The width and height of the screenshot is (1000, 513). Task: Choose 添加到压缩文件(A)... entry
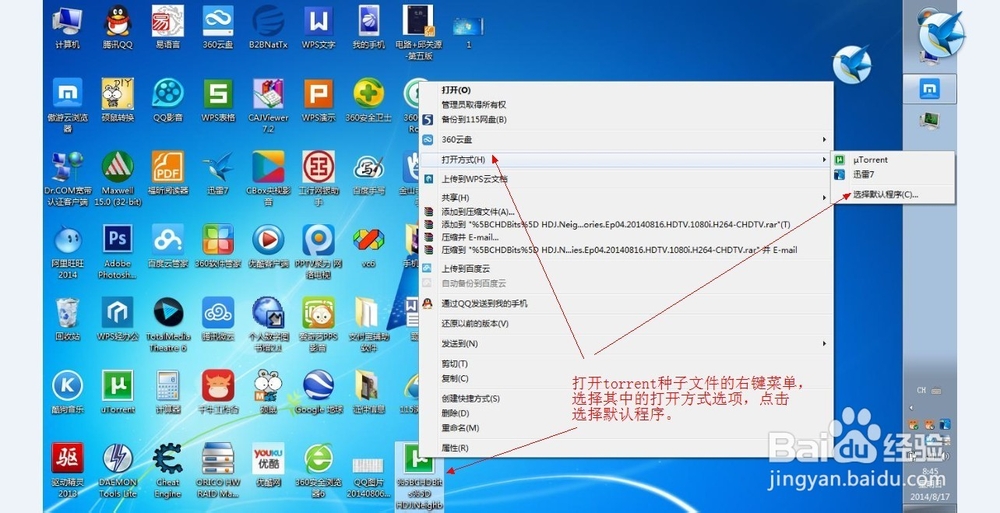(626, 212)
